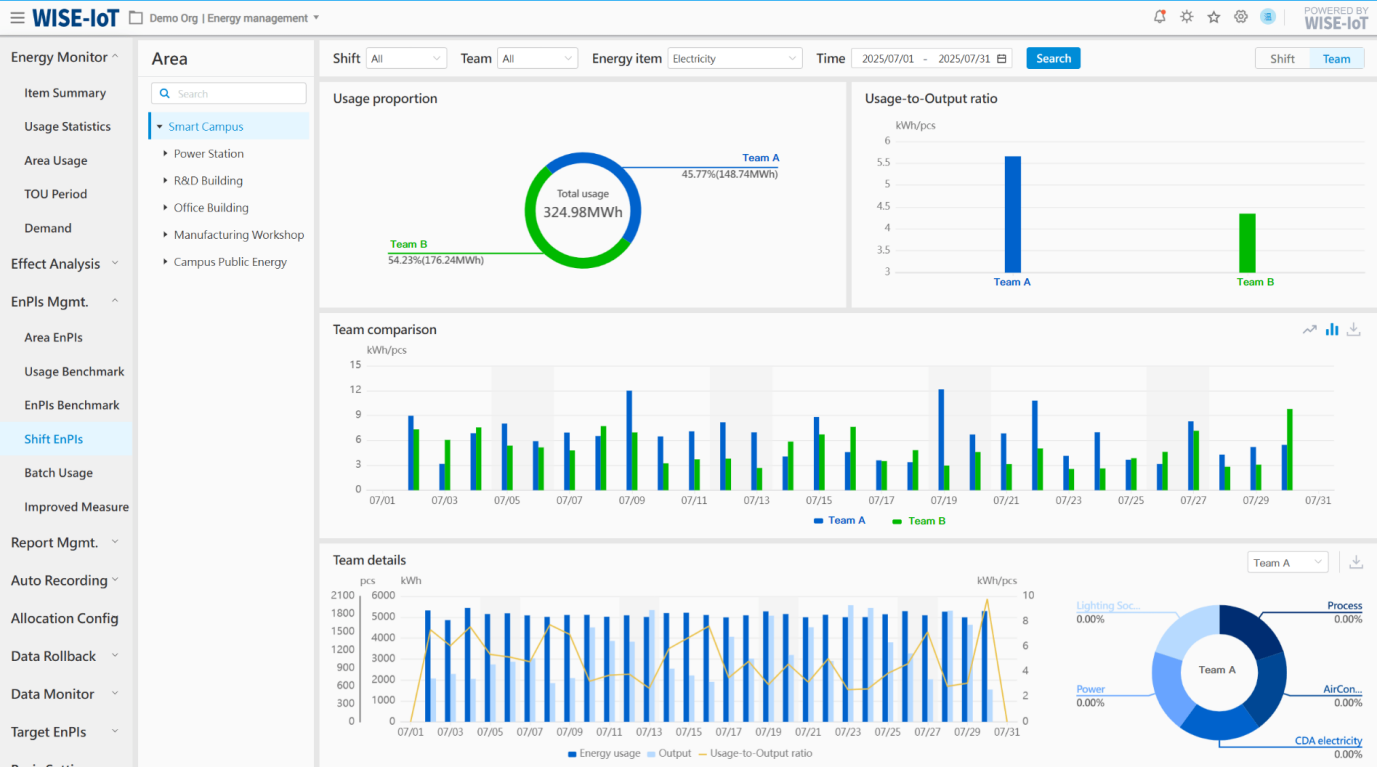Switch Team comparison to line chart view
Screen dimensions: 1377x767
click(x=1309, y=330)
